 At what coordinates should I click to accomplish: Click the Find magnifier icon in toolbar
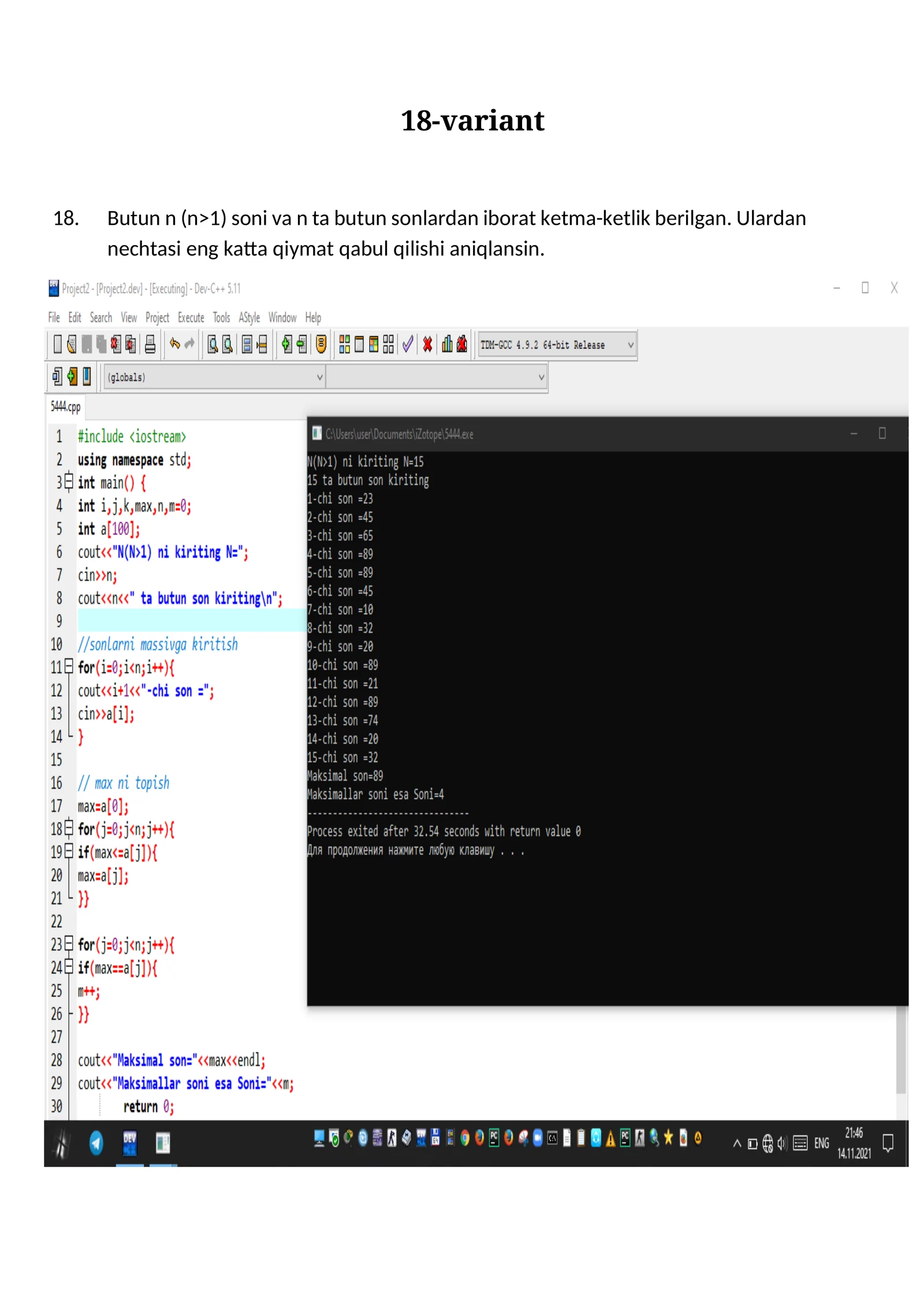pos(213,345)
